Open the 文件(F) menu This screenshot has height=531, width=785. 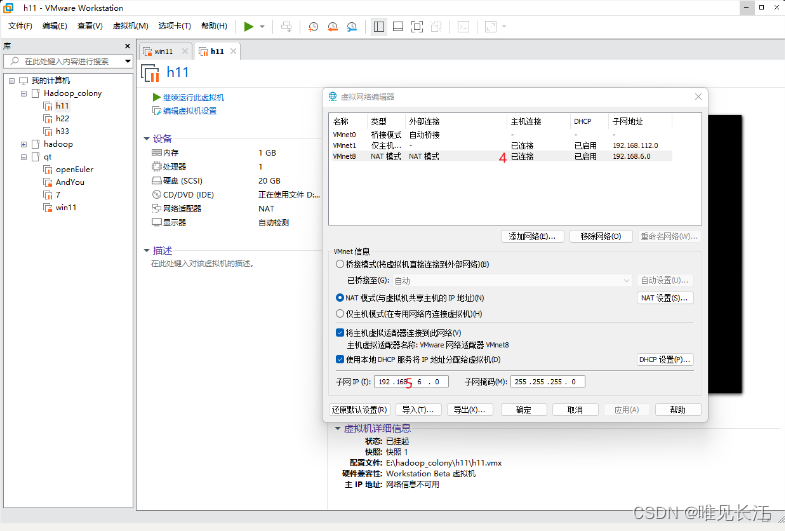(x=20, y=26)
